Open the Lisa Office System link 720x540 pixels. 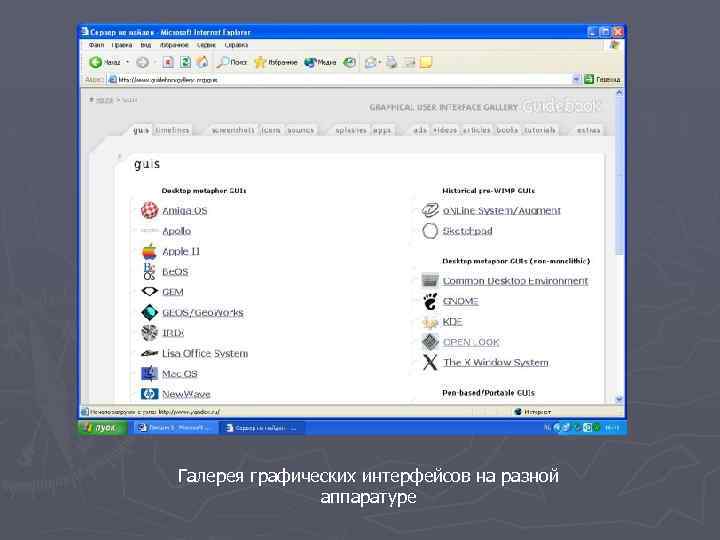205,353
